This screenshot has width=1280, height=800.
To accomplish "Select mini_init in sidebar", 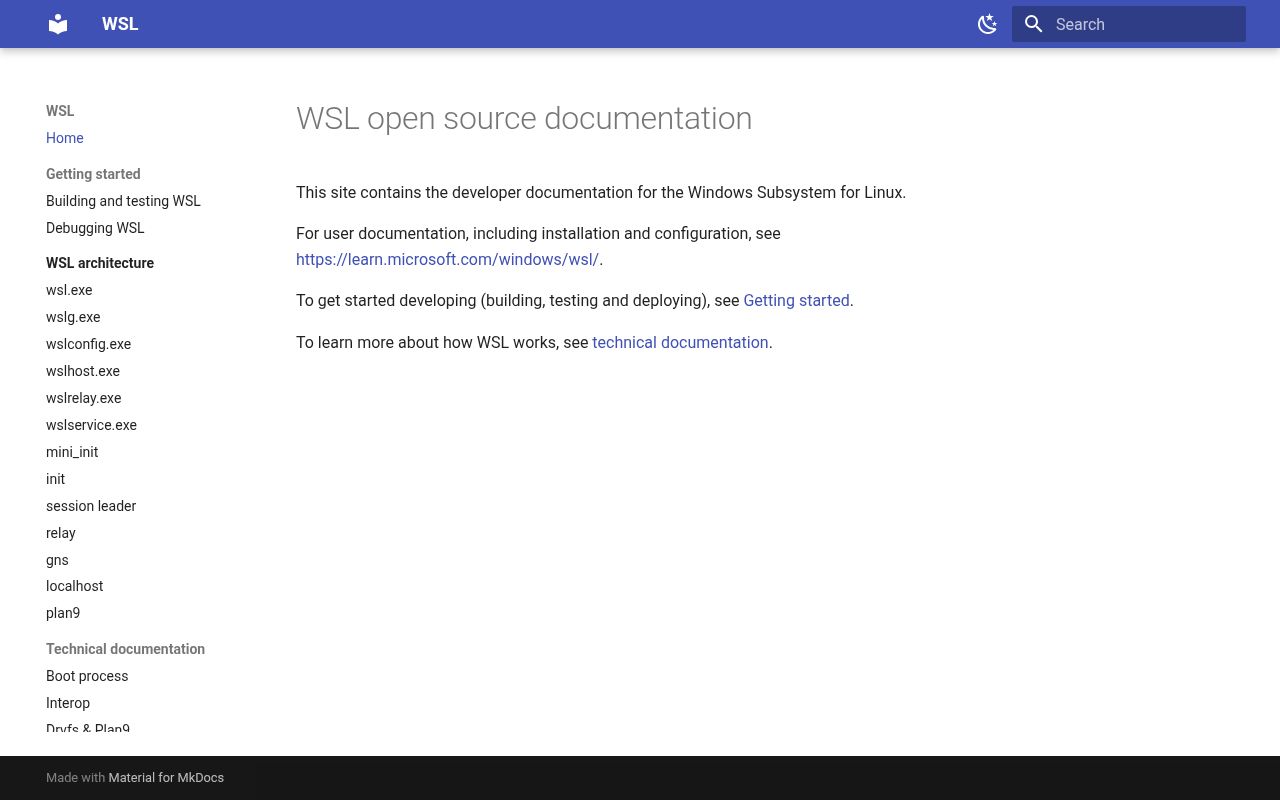I will 72,452.
